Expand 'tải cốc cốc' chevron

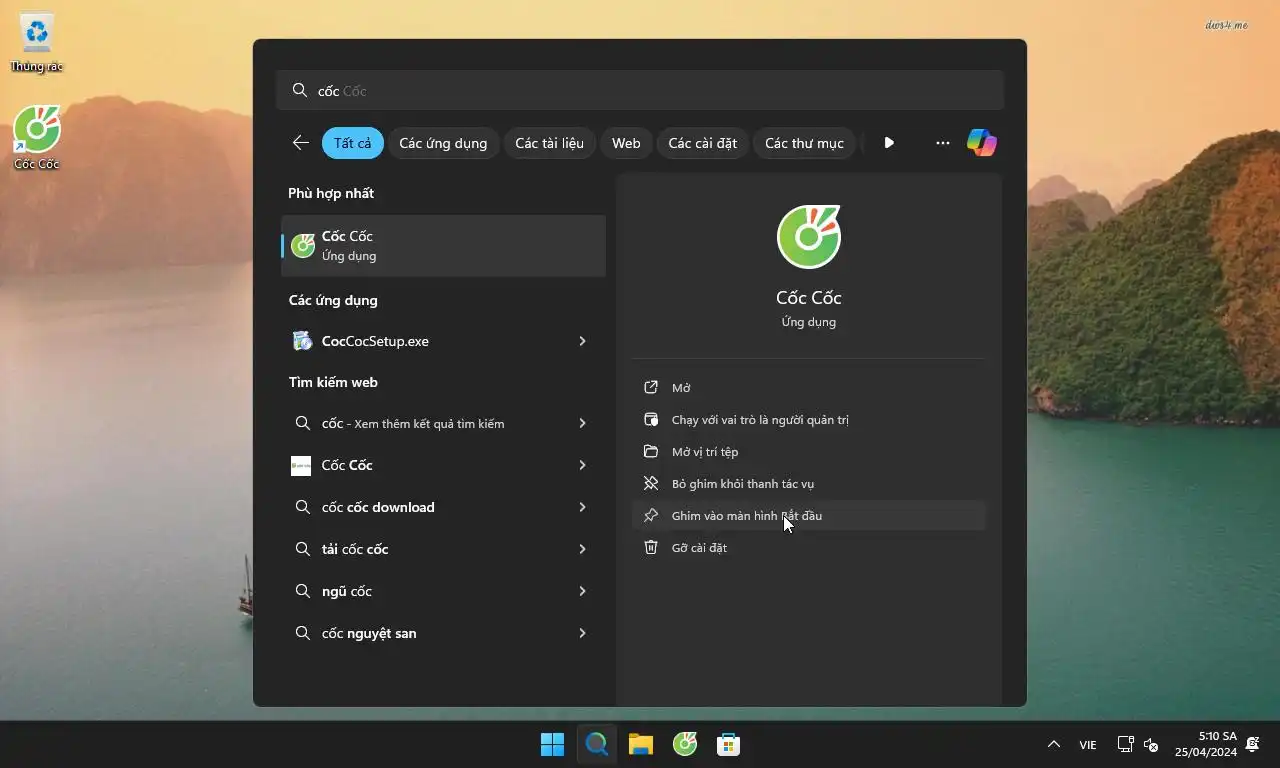(582, 549)
